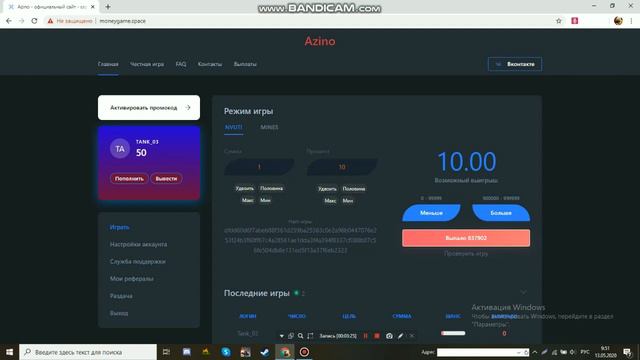Viewport: 640px width, 360px height.
Task: Open Играть in sidebar
Action: click(120, 227)
